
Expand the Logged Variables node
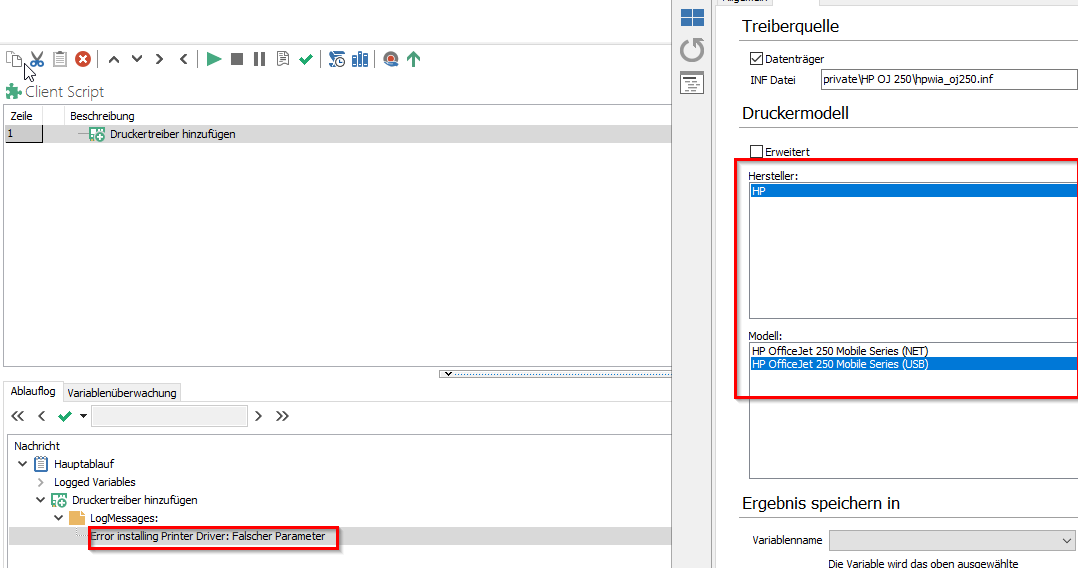(40, 482)
